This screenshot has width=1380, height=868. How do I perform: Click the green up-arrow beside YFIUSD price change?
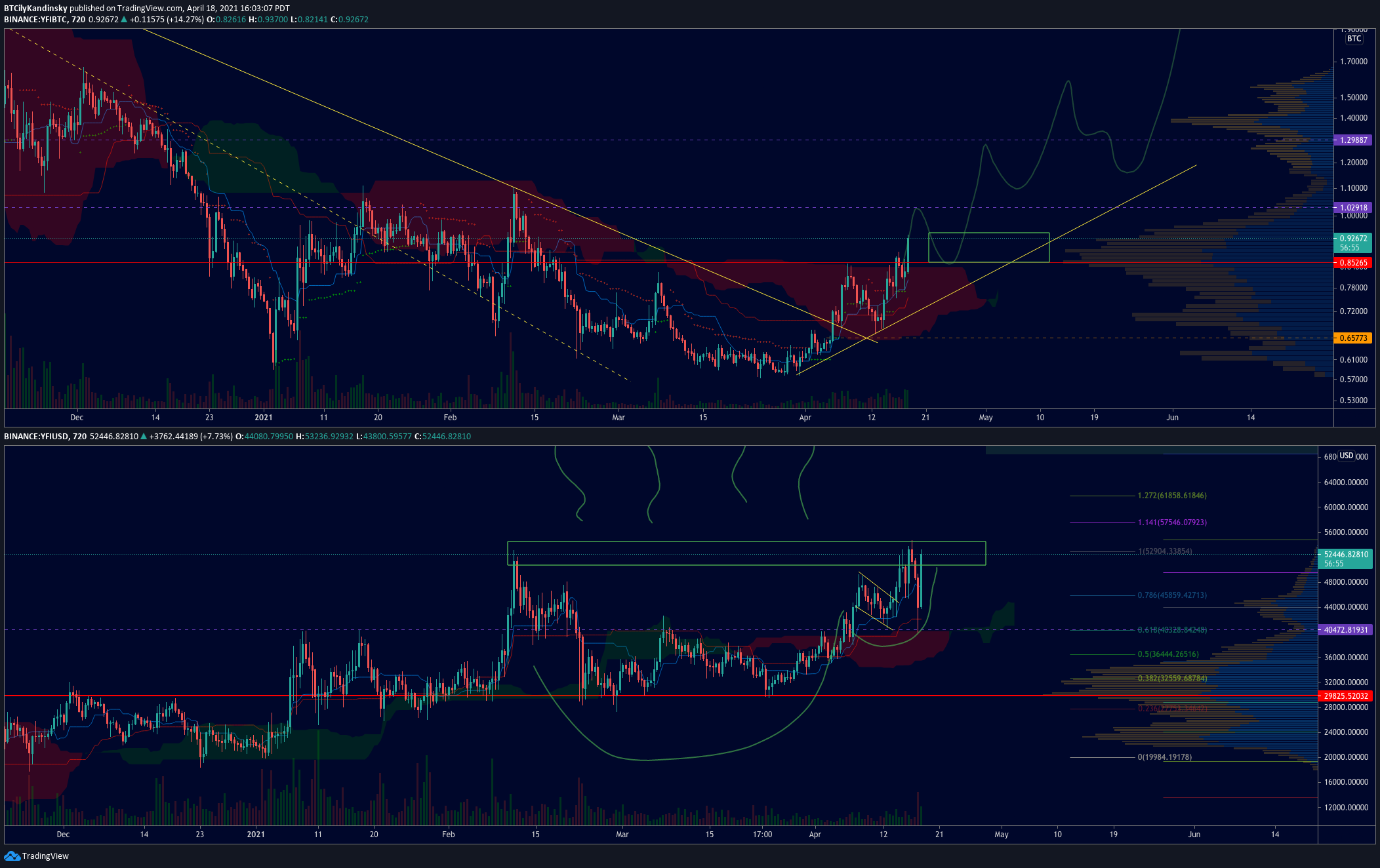coord(144,437)
